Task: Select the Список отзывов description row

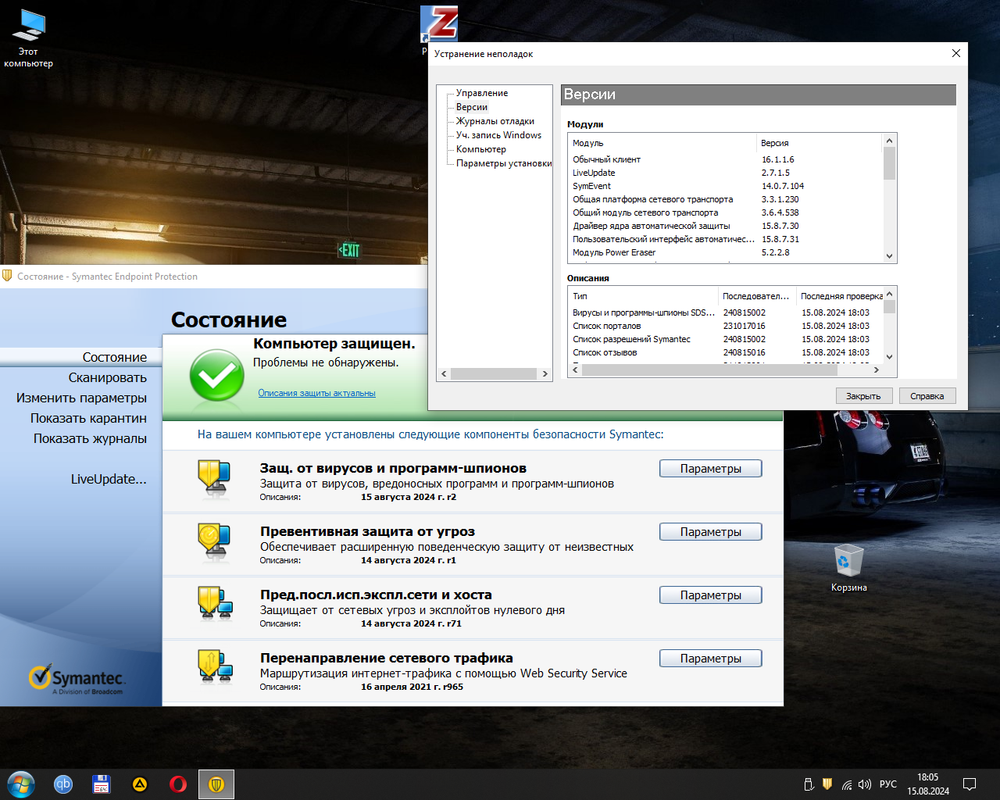Action: tap(726, 353)
